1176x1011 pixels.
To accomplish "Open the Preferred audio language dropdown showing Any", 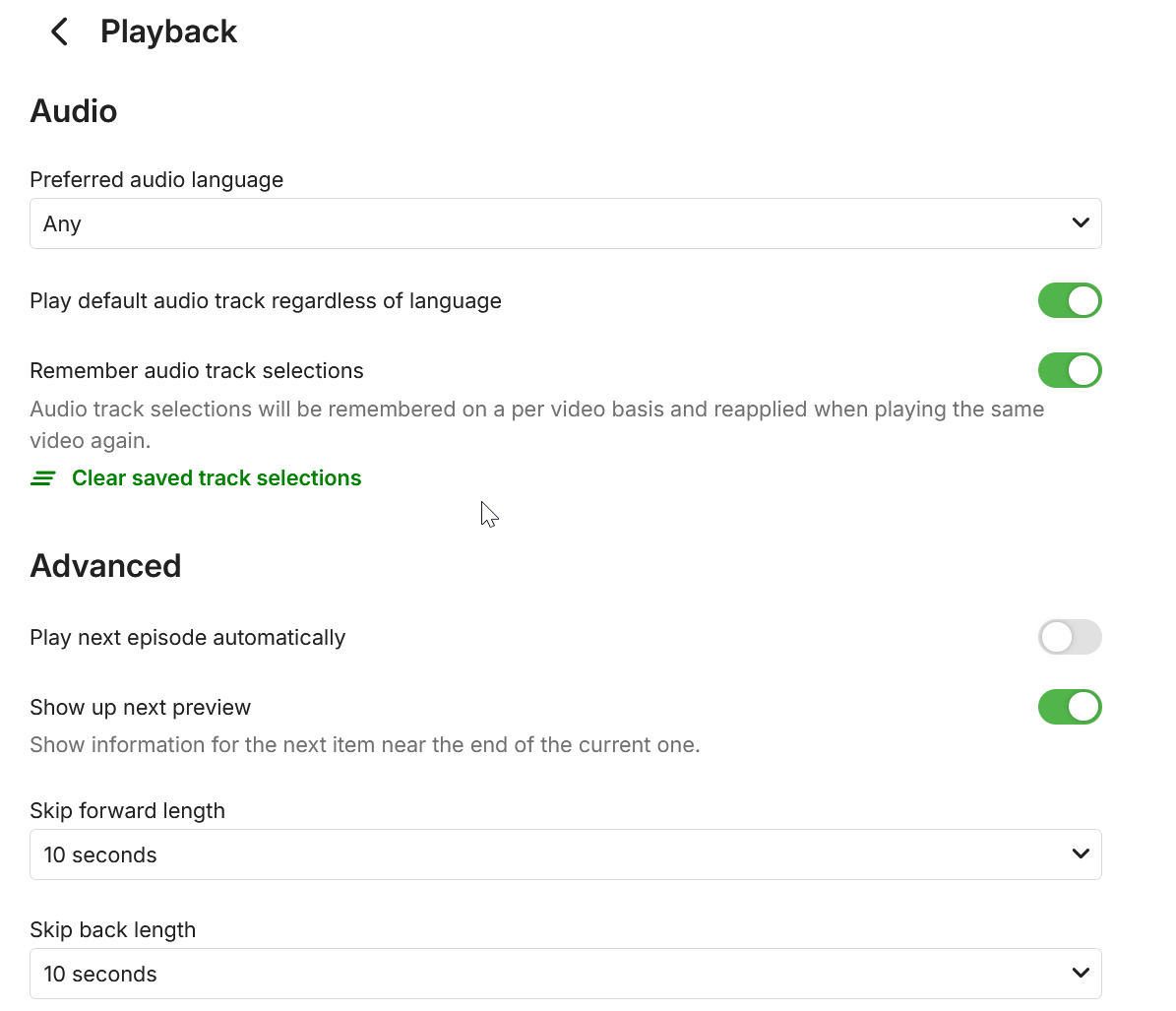I will (551, 223).
